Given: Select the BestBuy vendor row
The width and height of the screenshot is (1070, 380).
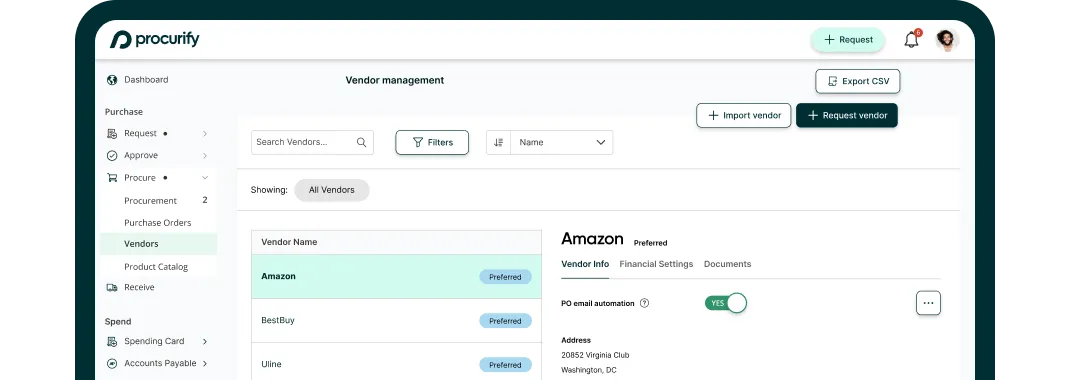Looking at the screenshot, I should click(396, 321).
